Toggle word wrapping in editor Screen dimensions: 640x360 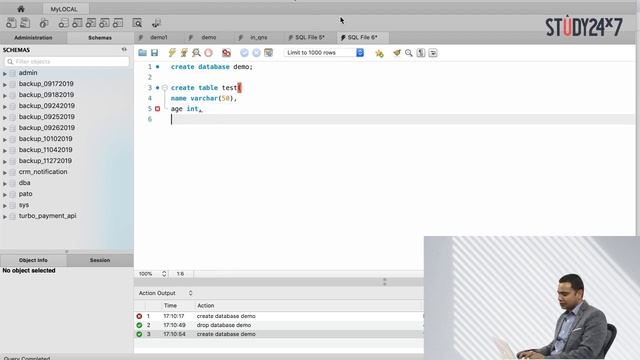[x=433, y=53]
